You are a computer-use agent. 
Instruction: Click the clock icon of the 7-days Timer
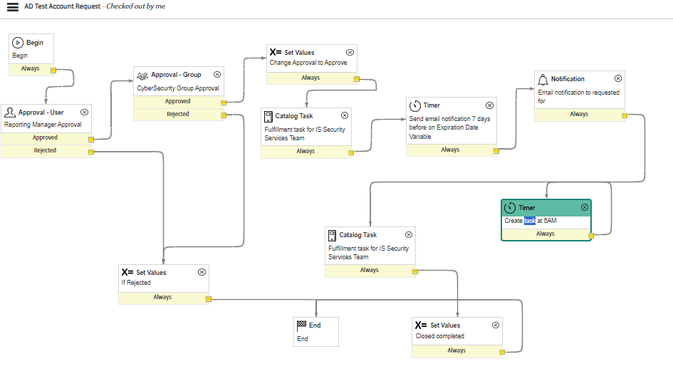[x=415, y=106]
